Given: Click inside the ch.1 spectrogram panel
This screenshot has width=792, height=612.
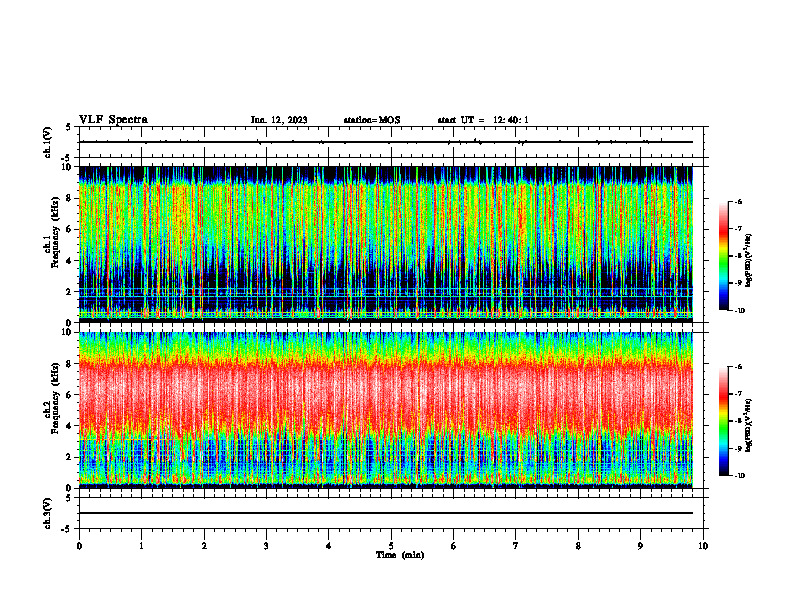Looking at the screenshot, I should pyautogui.click(x=386, y=244).
